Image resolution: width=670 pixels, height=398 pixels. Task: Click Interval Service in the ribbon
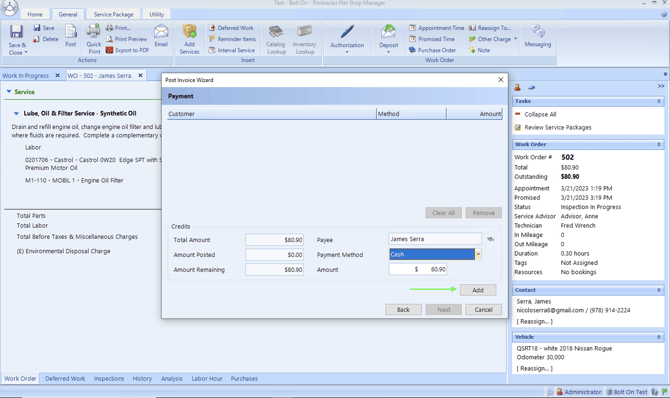[x=232, y=50]
